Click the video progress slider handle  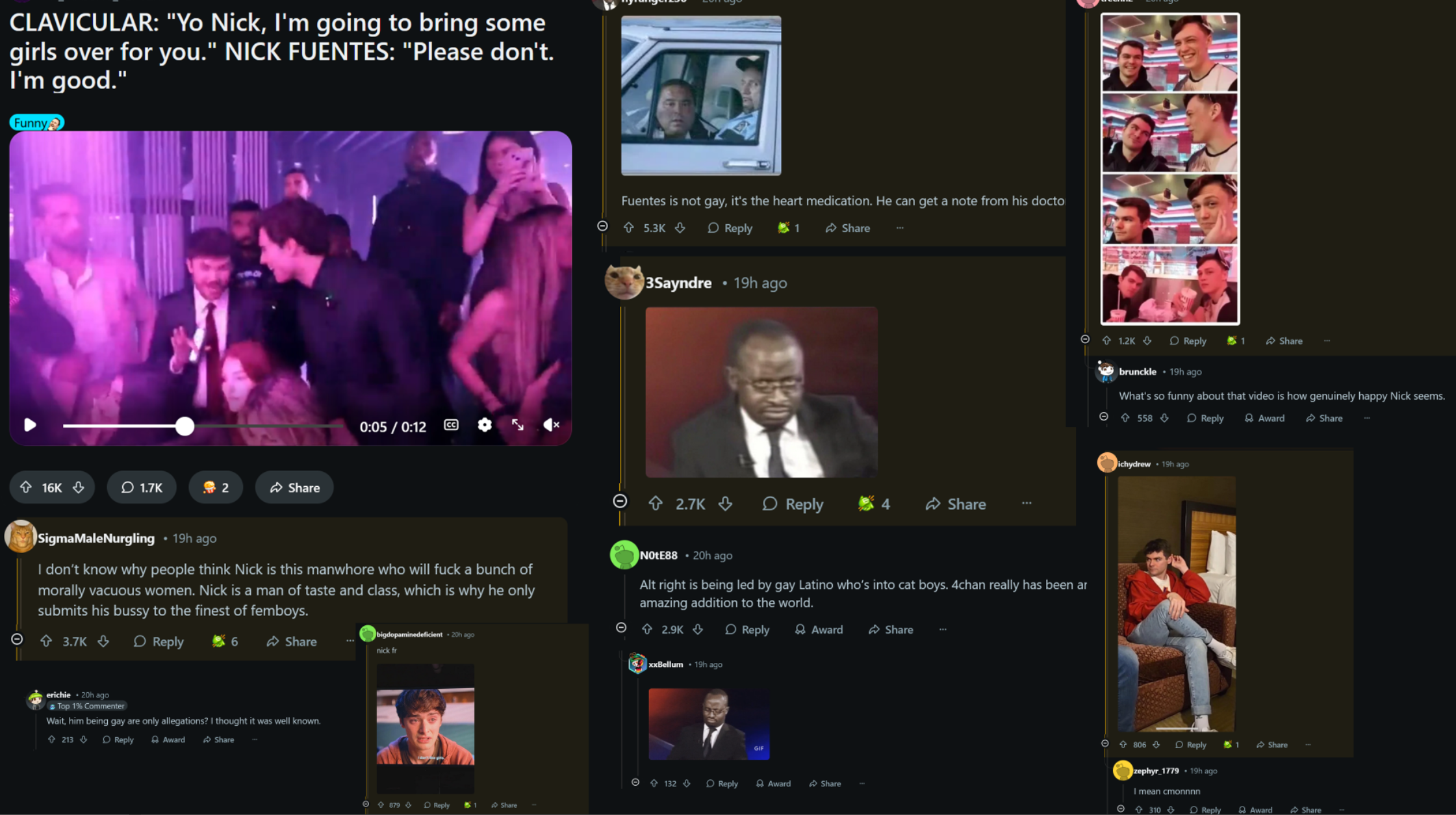coord(185,426)
